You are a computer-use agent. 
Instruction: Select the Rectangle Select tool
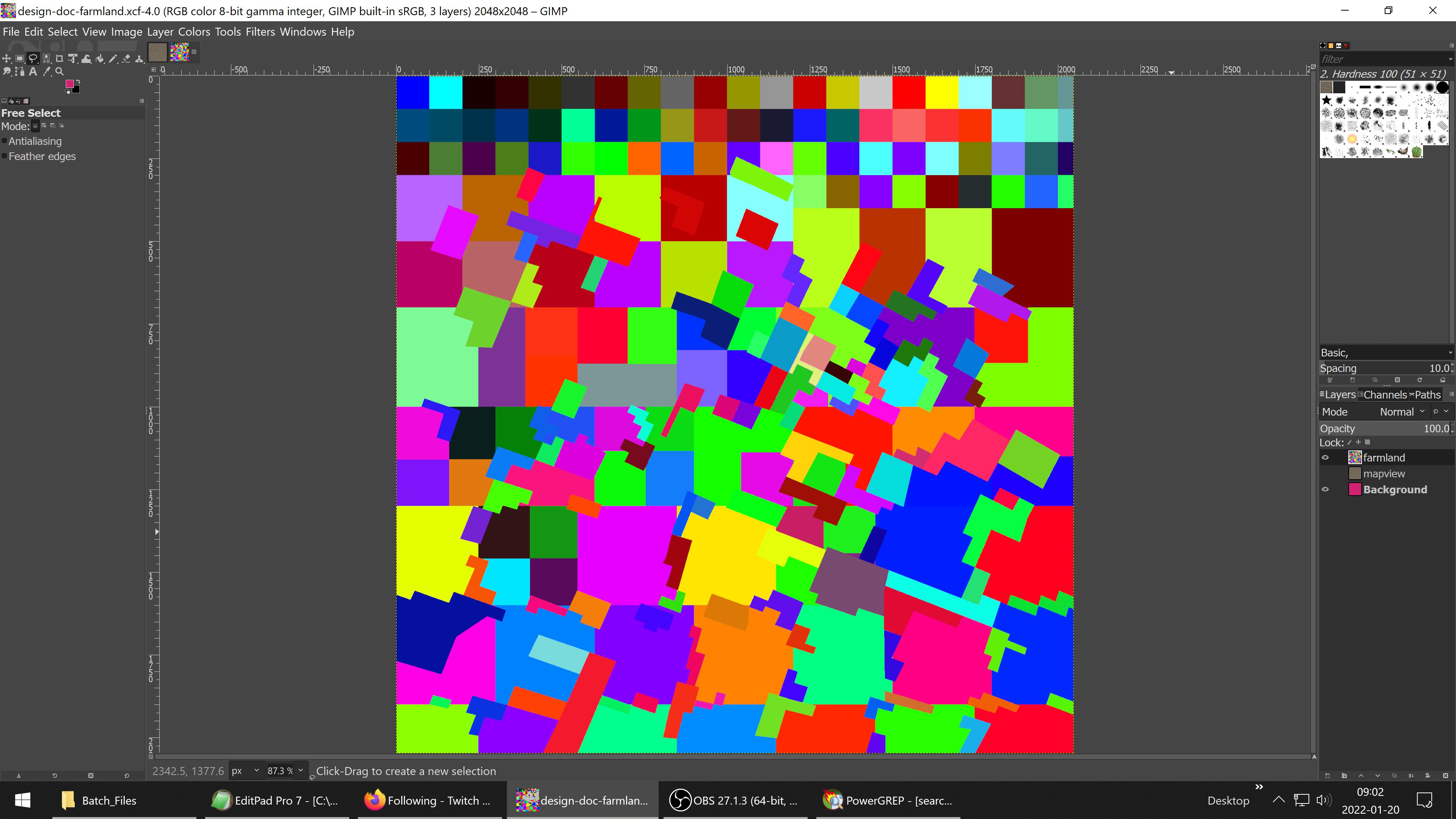point(20,58)
